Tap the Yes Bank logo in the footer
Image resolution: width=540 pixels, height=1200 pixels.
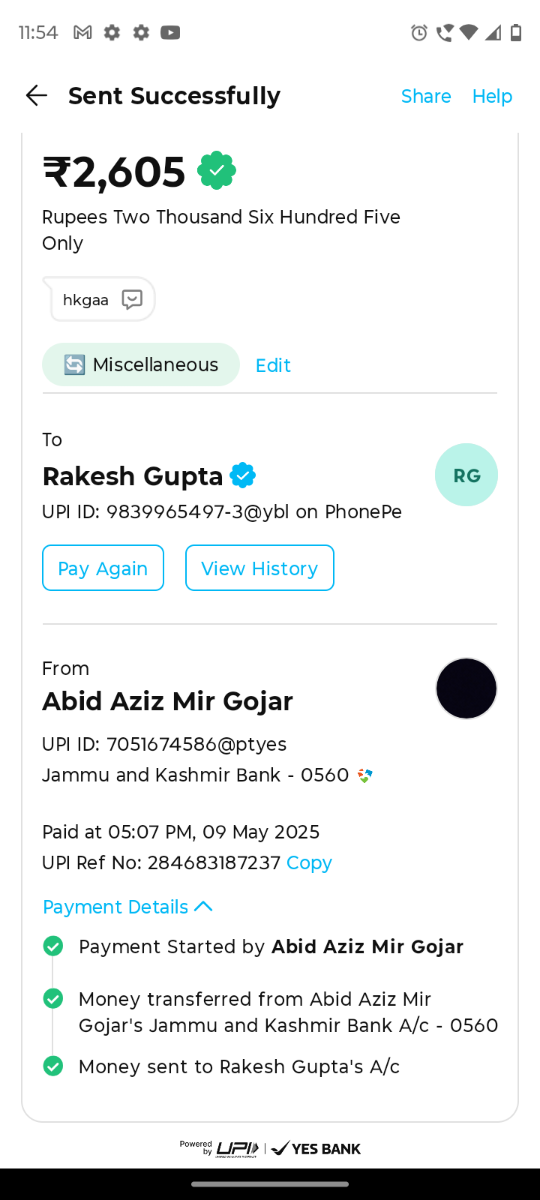point(316,1148)
